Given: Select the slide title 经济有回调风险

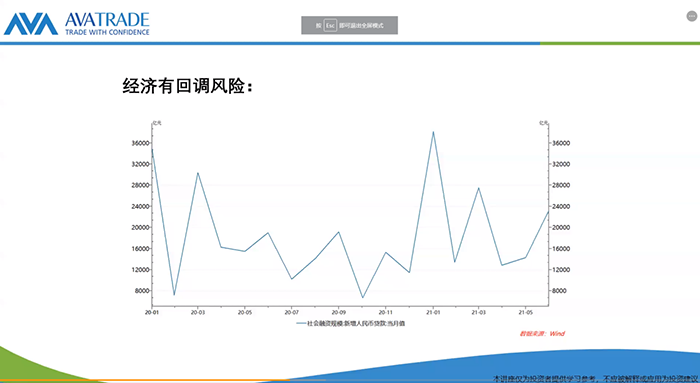Looking at the screenshot, I should [188, 85].
